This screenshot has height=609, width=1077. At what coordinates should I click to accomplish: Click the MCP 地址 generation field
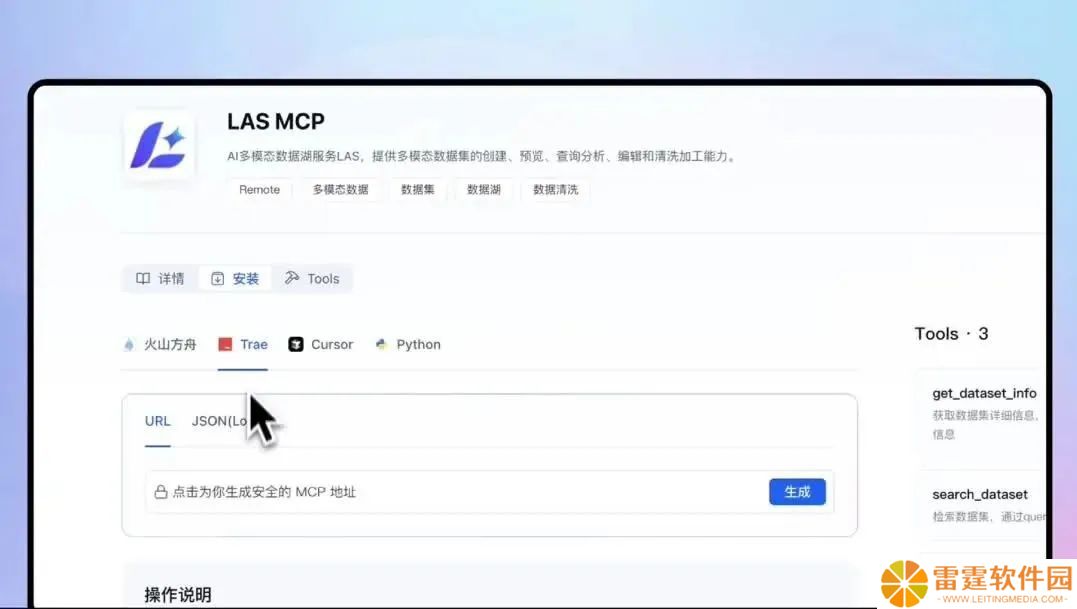pos(490,492)
